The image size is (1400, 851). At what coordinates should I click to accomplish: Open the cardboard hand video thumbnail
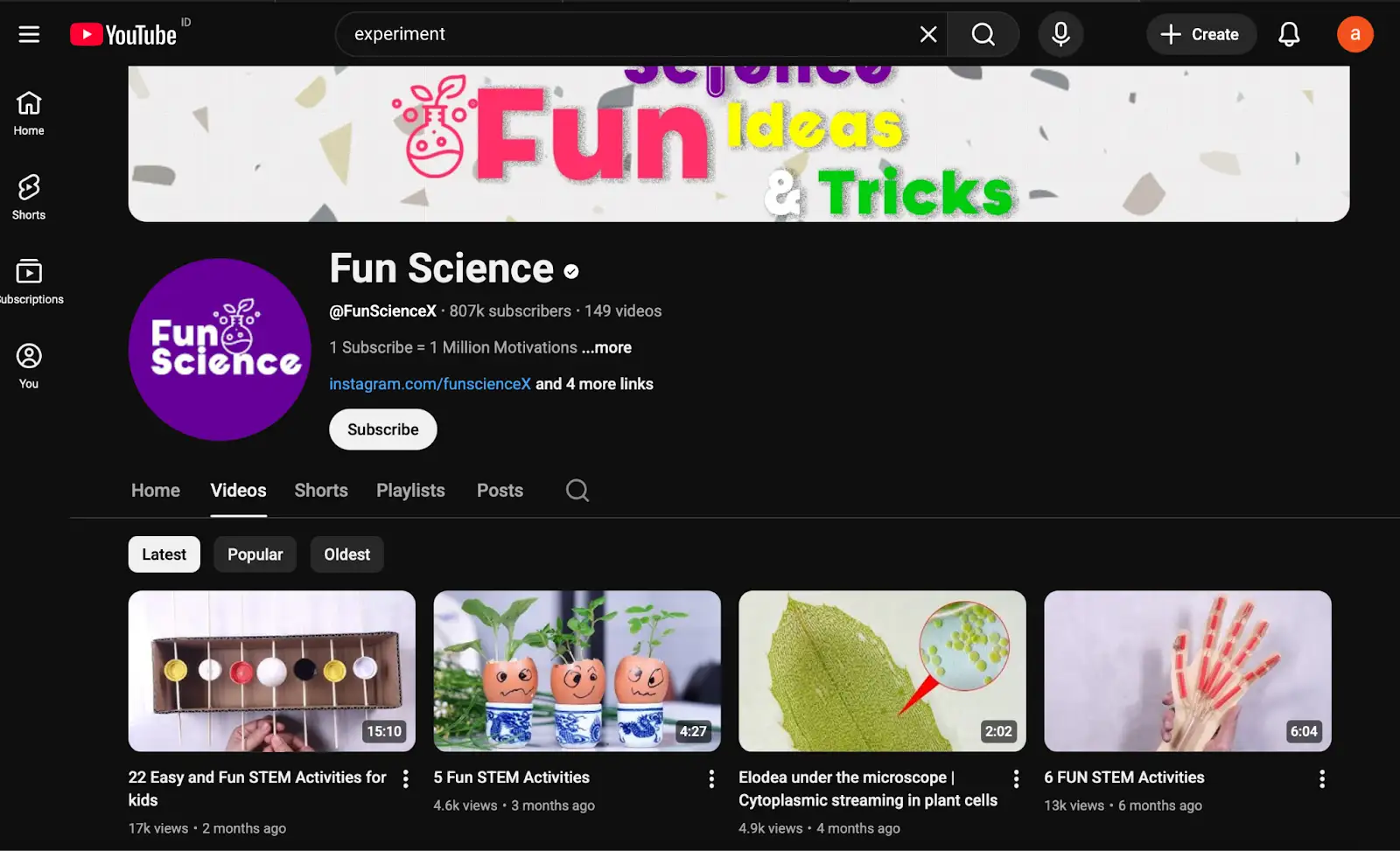[x=1187, y=671]
